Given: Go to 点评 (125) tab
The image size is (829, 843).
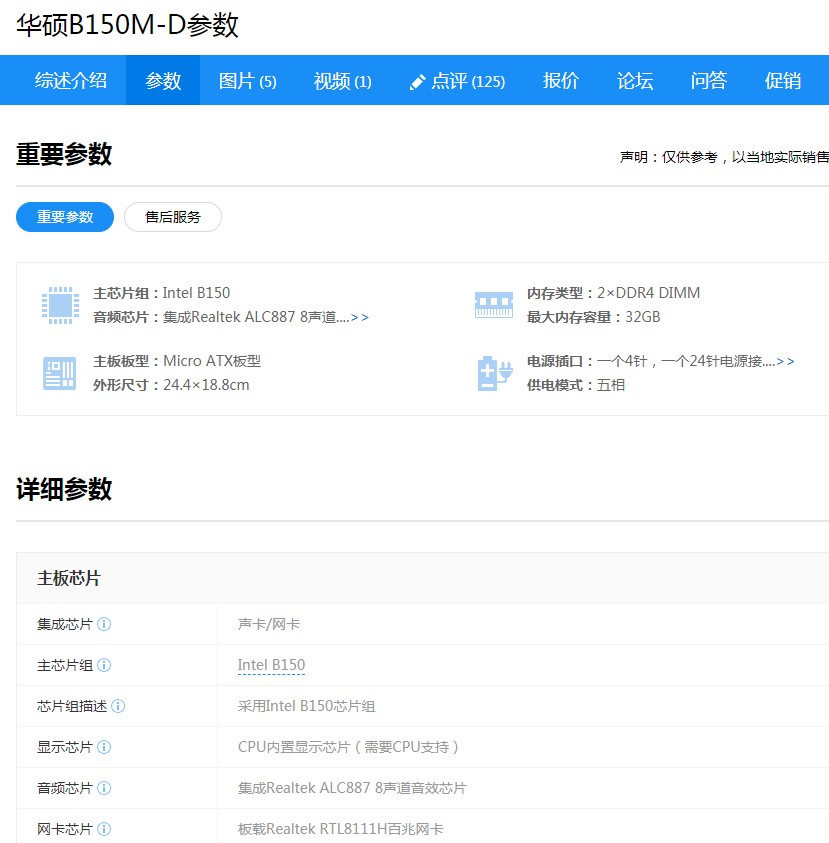Looking at the screenshot, I should point(458,80).
